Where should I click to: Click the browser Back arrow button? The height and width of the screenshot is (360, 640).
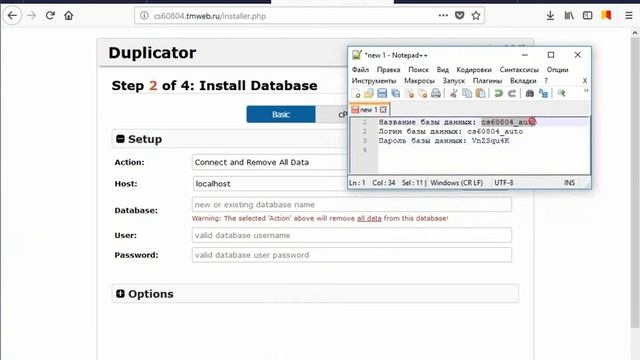12,16
